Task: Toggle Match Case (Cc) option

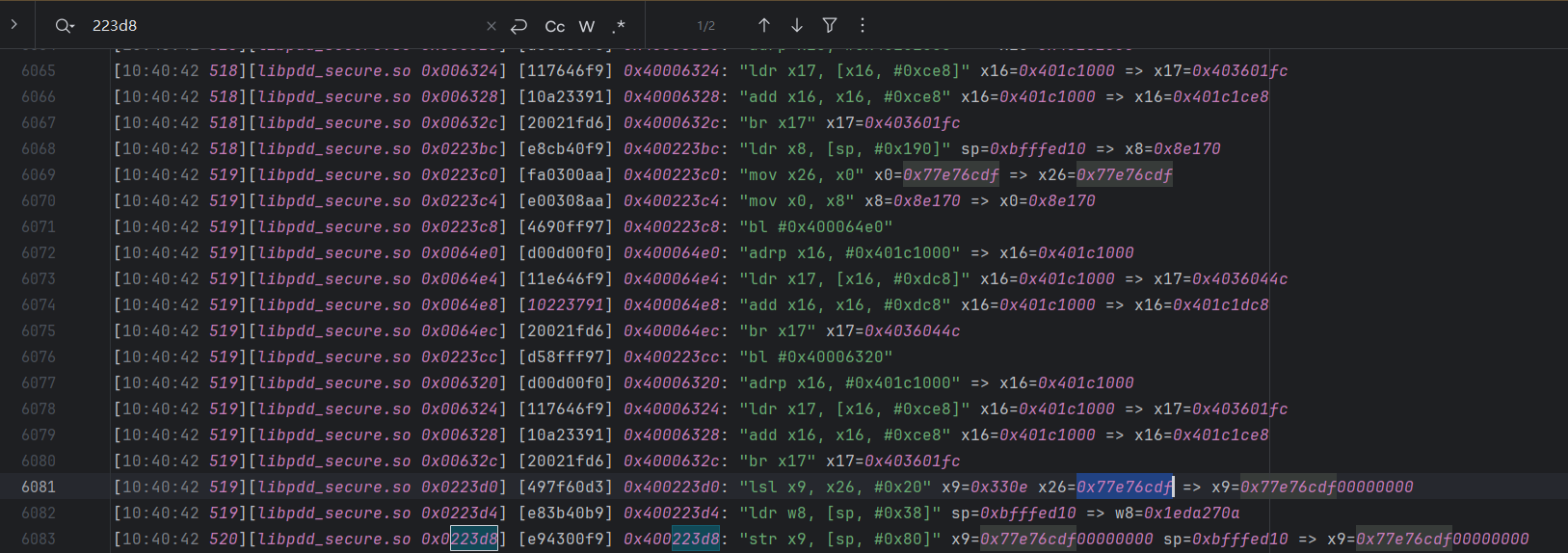Action: [x=555, y=26]
